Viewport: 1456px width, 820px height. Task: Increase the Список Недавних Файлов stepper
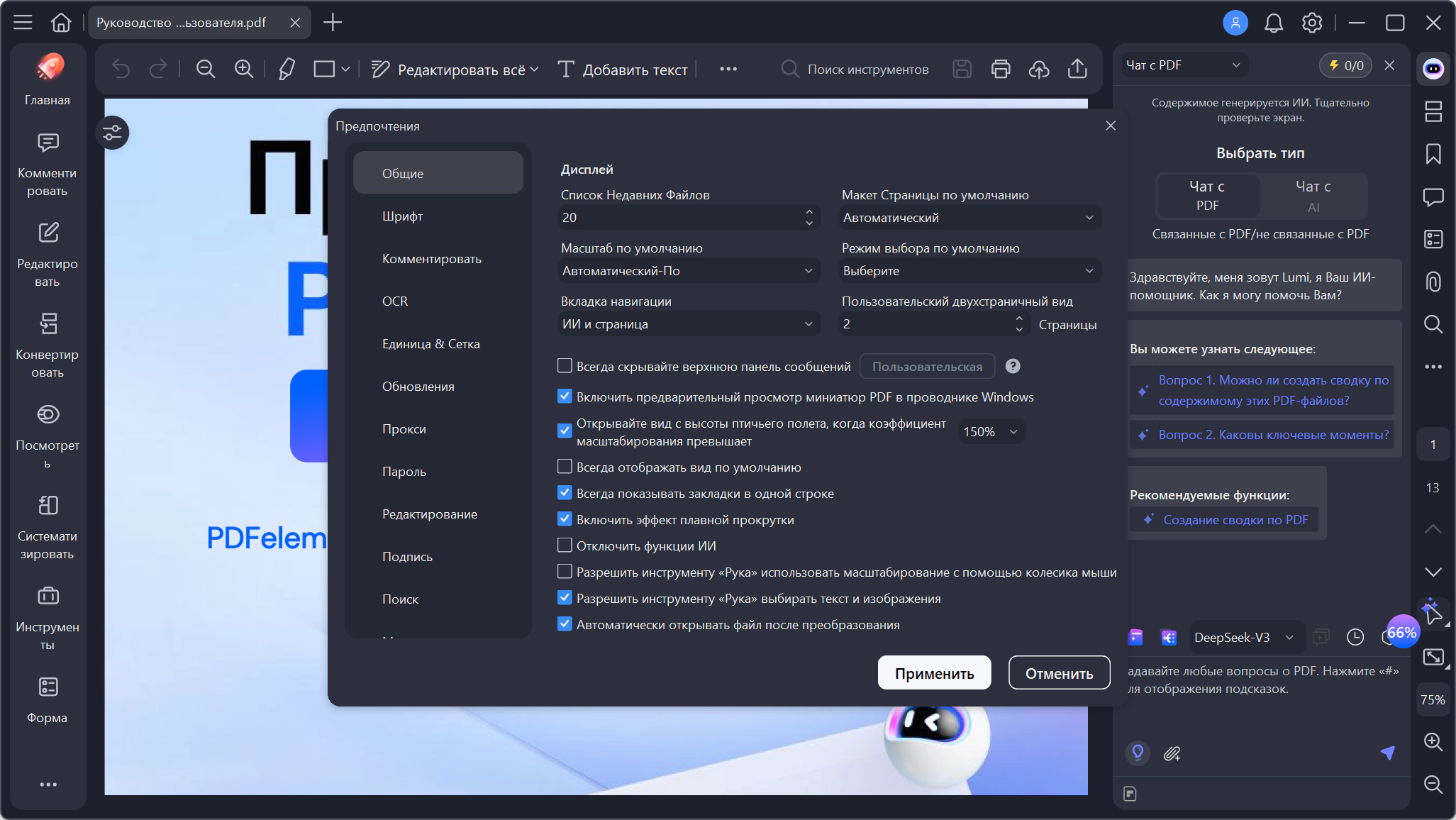click(x=809, y=211)
